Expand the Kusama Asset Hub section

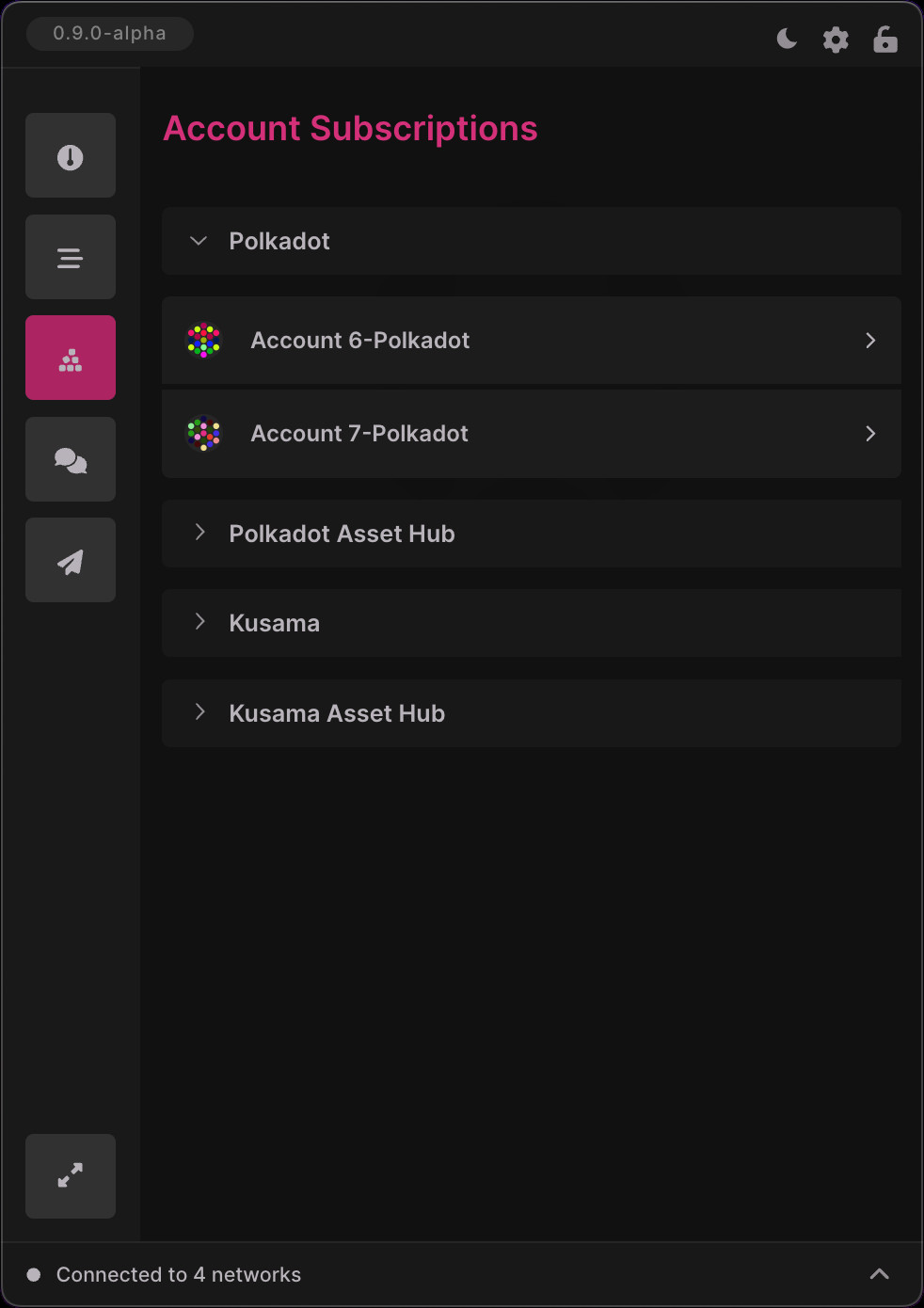(532, 713)
